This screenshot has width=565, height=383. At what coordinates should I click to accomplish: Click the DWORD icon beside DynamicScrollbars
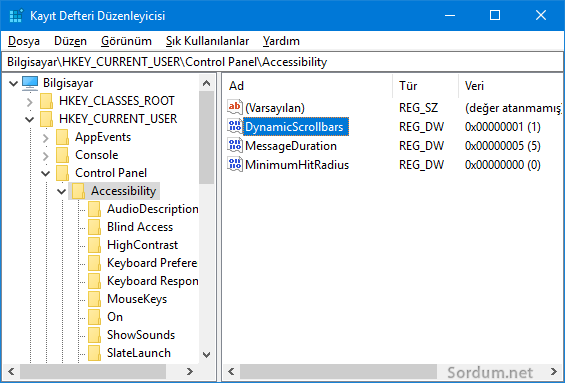[x=235, y=126]
